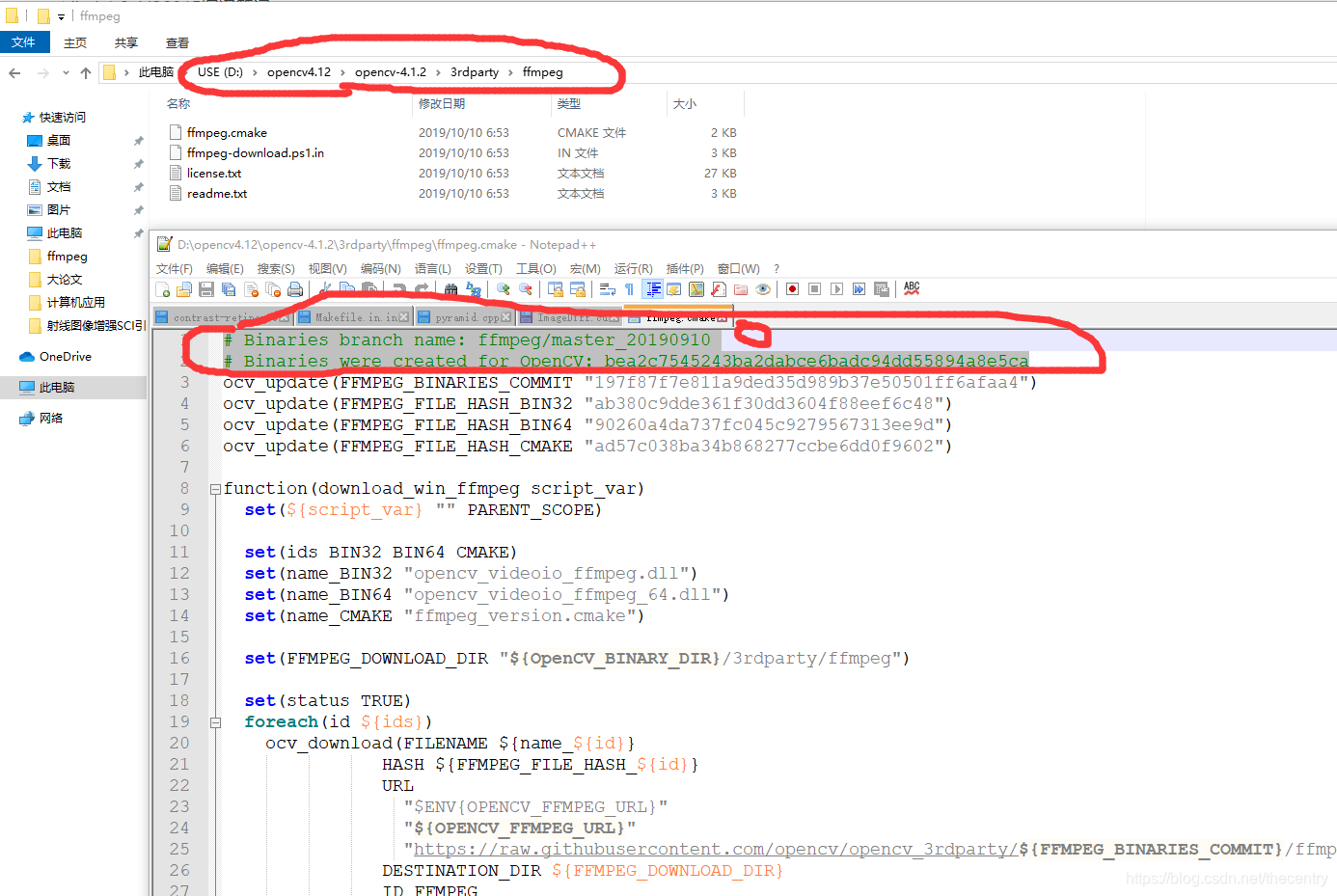Click the Close document toolbar icon

(252, 289)
